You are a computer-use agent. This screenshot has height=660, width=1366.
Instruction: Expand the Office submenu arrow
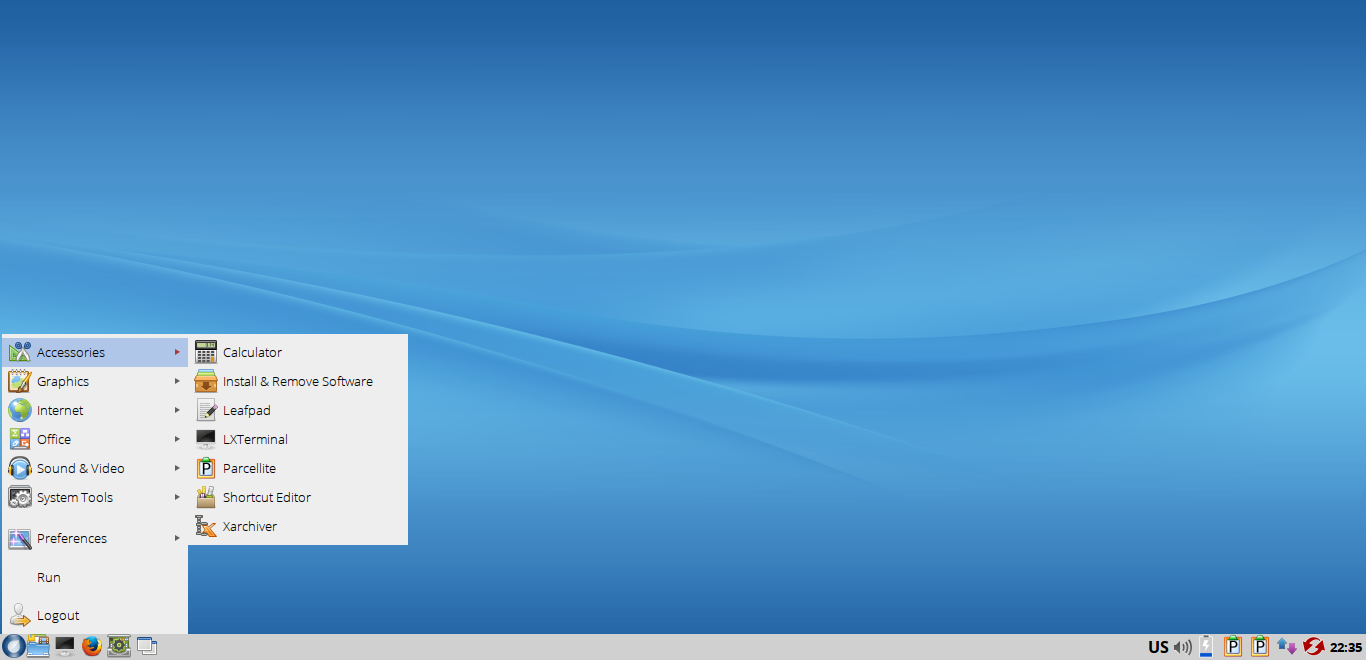[177, 439]
